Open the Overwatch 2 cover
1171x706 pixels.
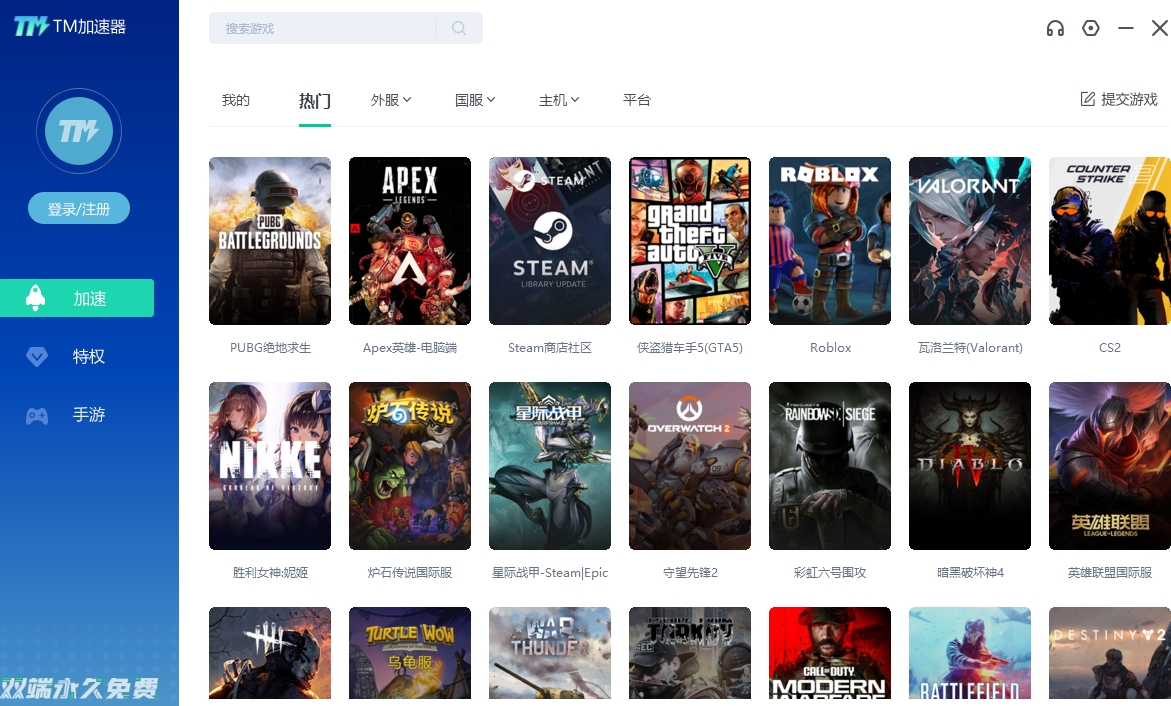[x=689, y=465]
